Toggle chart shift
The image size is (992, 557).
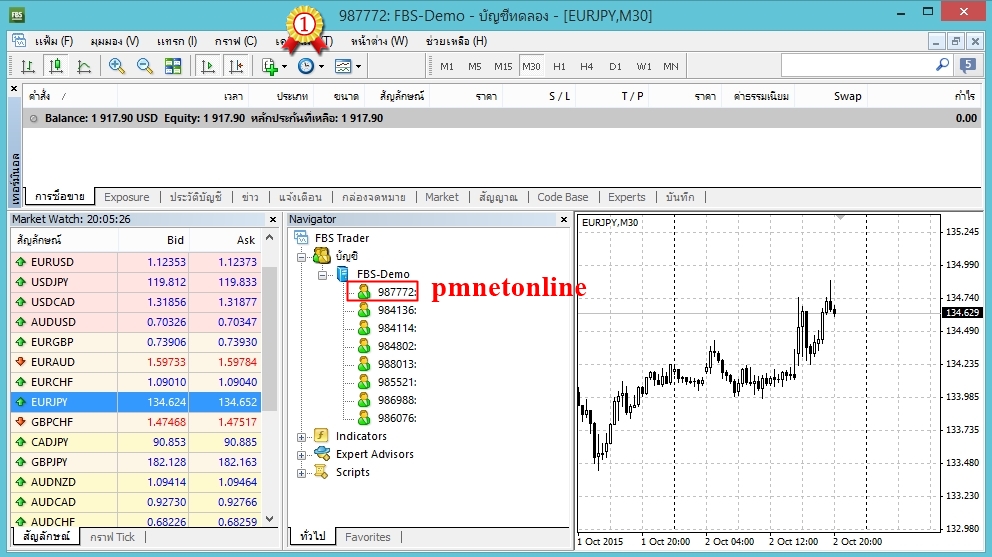[x=236, y=66]
